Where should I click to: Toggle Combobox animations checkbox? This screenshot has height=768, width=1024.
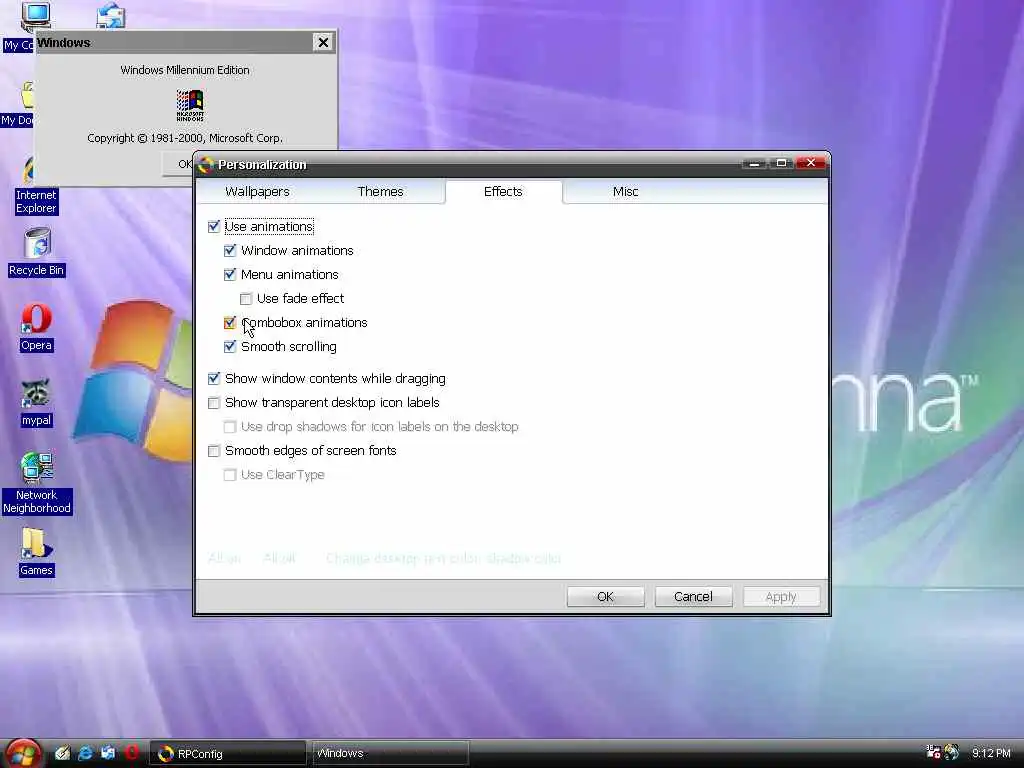pos(229,323)
